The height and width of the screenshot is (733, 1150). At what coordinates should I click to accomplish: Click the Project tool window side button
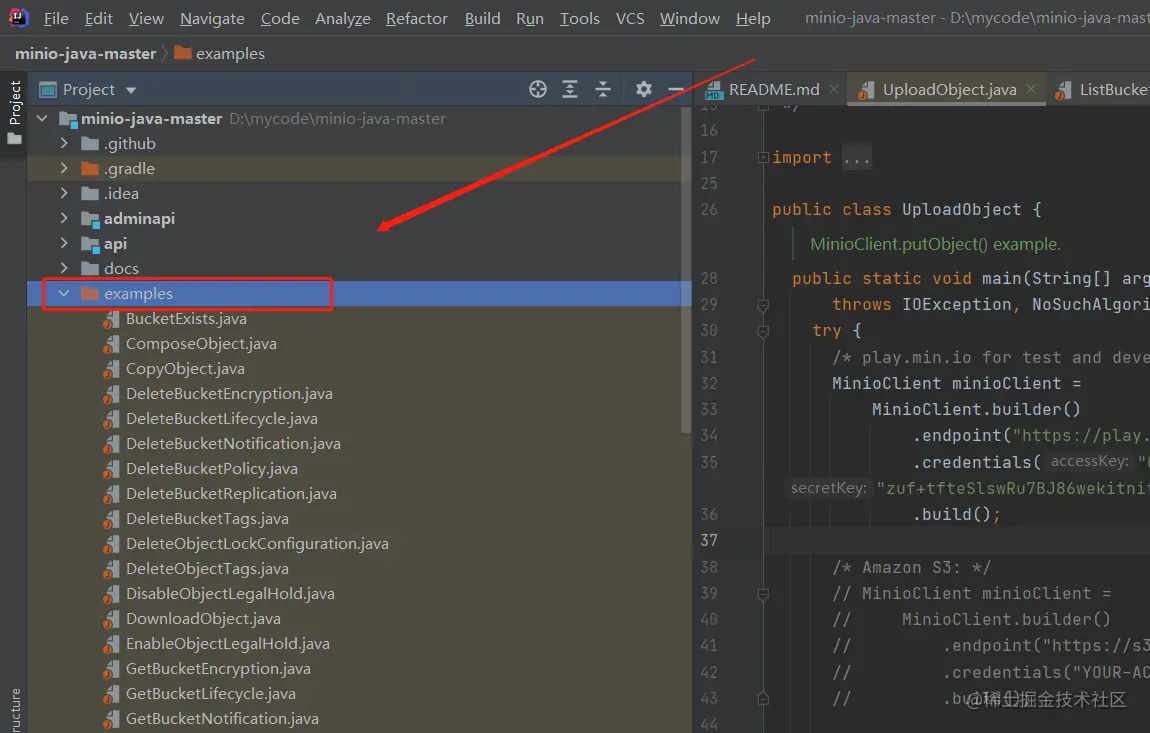tap(14, 112)
